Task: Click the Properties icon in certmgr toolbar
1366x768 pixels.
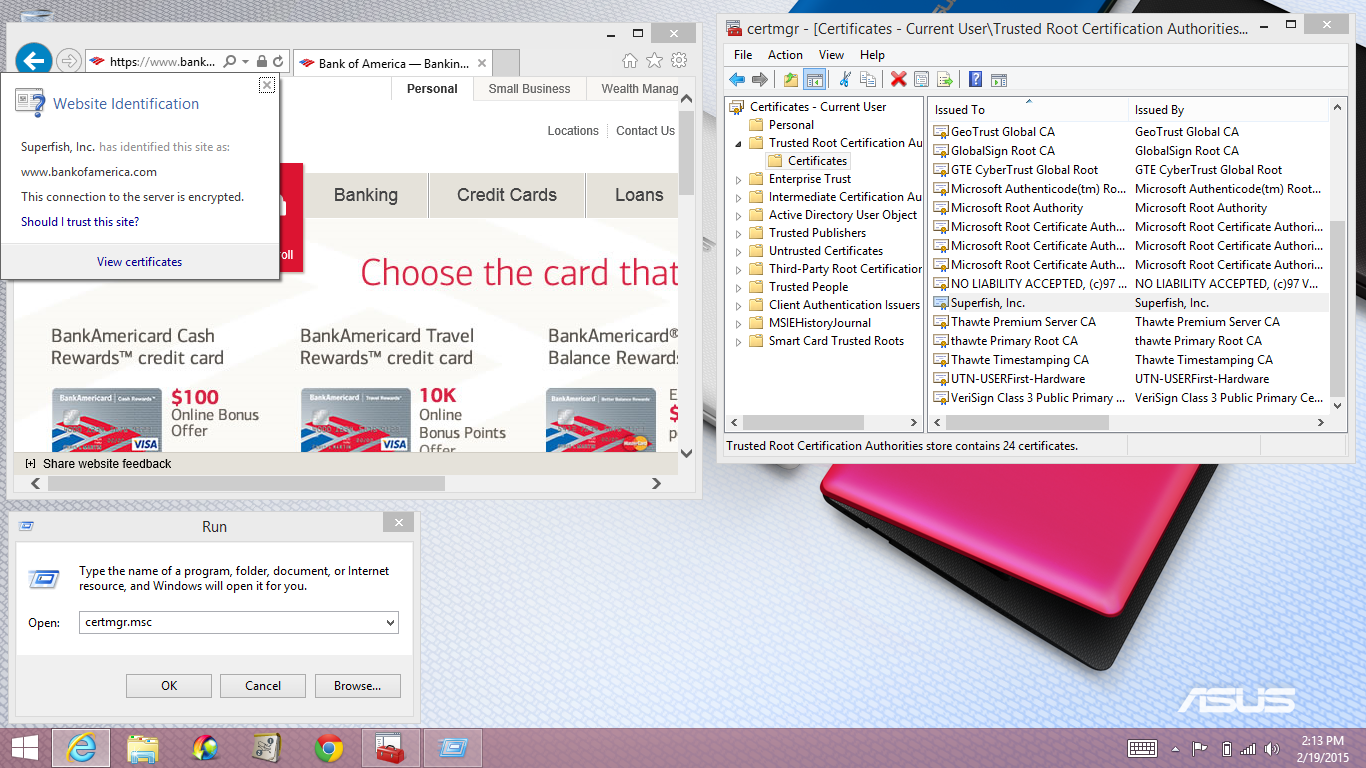Action: coord(921,80)
